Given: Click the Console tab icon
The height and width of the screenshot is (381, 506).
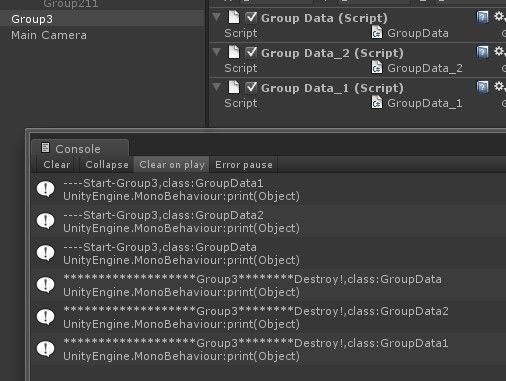Looking at the screenshot, I should 45,147.
